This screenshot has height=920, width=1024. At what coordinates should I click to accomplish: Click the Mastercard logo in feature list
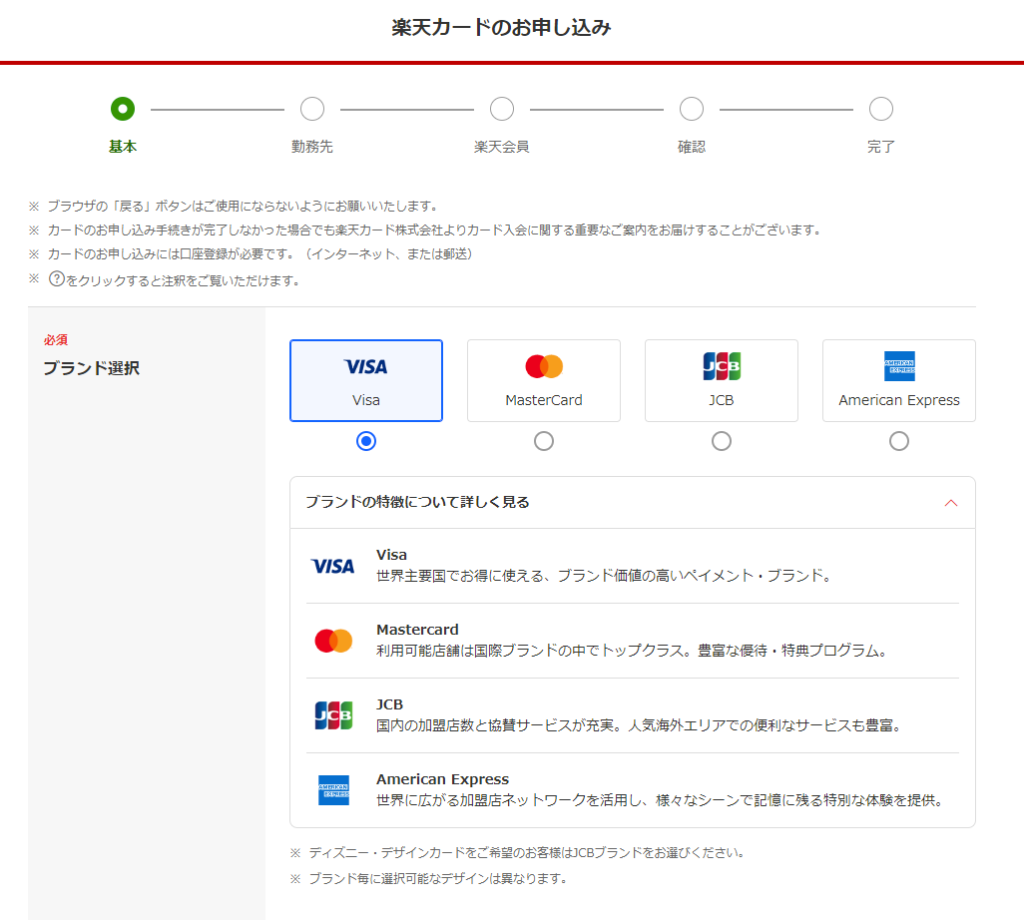point(333,641)
